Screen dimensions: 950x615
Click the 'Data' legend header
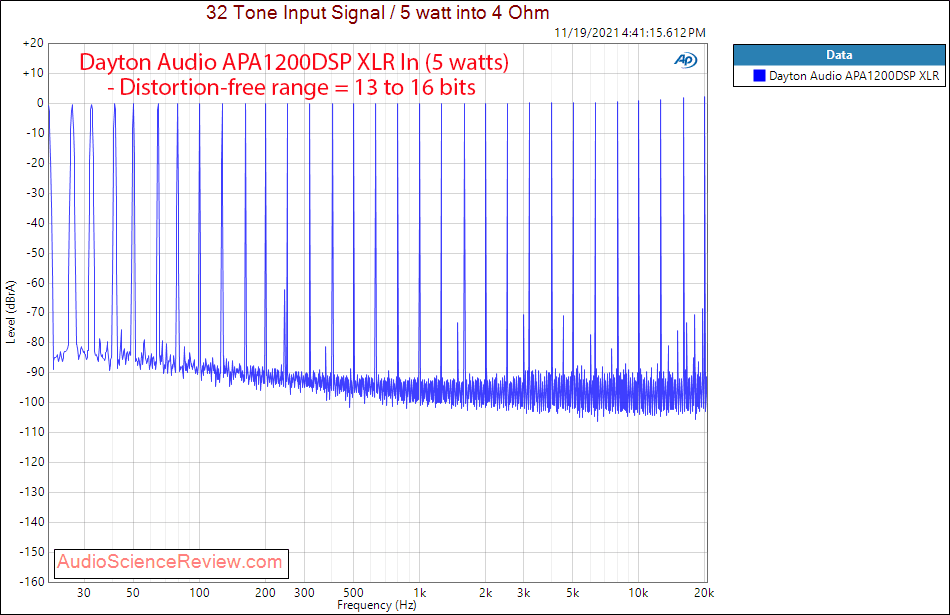point(839,55)
